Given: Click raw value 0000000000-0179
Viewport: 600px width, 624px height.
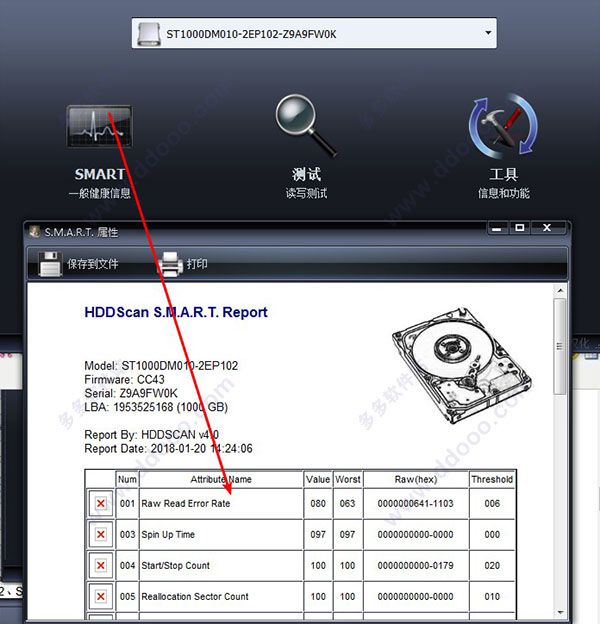Looking at the screenshot, I should coord(415,566).
